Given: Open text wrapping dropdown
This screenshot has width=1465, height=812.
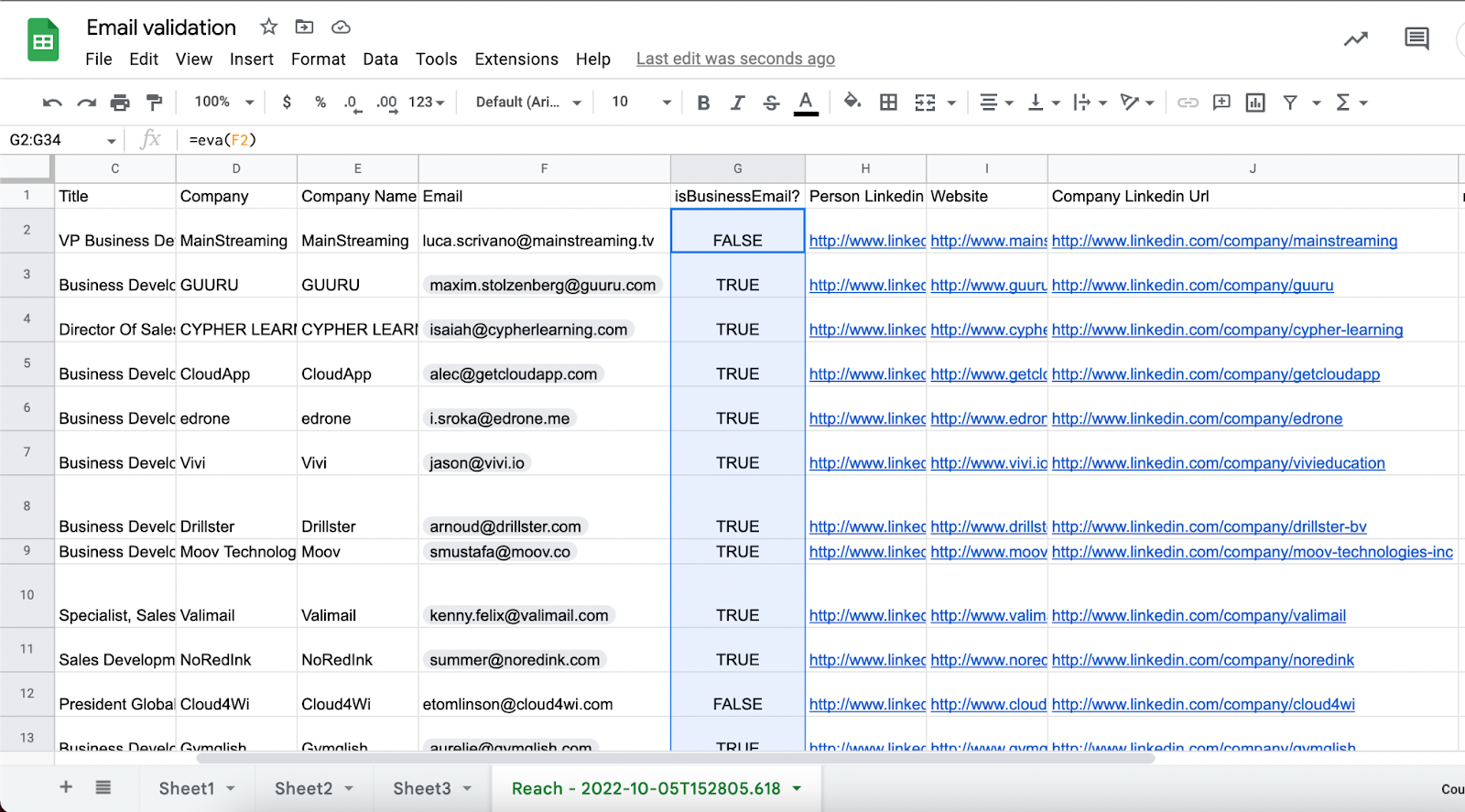Looking at the screenshot, I should pyautogui.click(x=1090, y=103).
